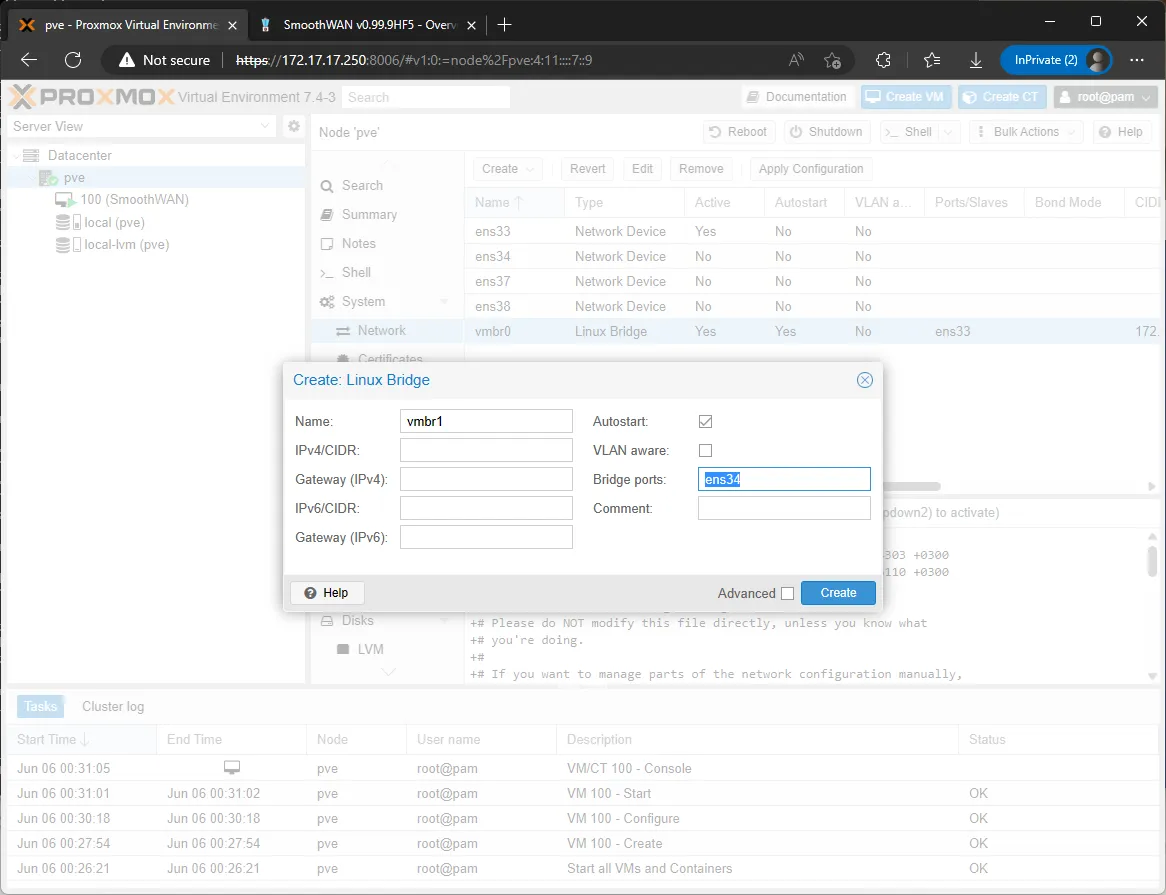Open the Bulk Actions dropdown

[1026, 132]
